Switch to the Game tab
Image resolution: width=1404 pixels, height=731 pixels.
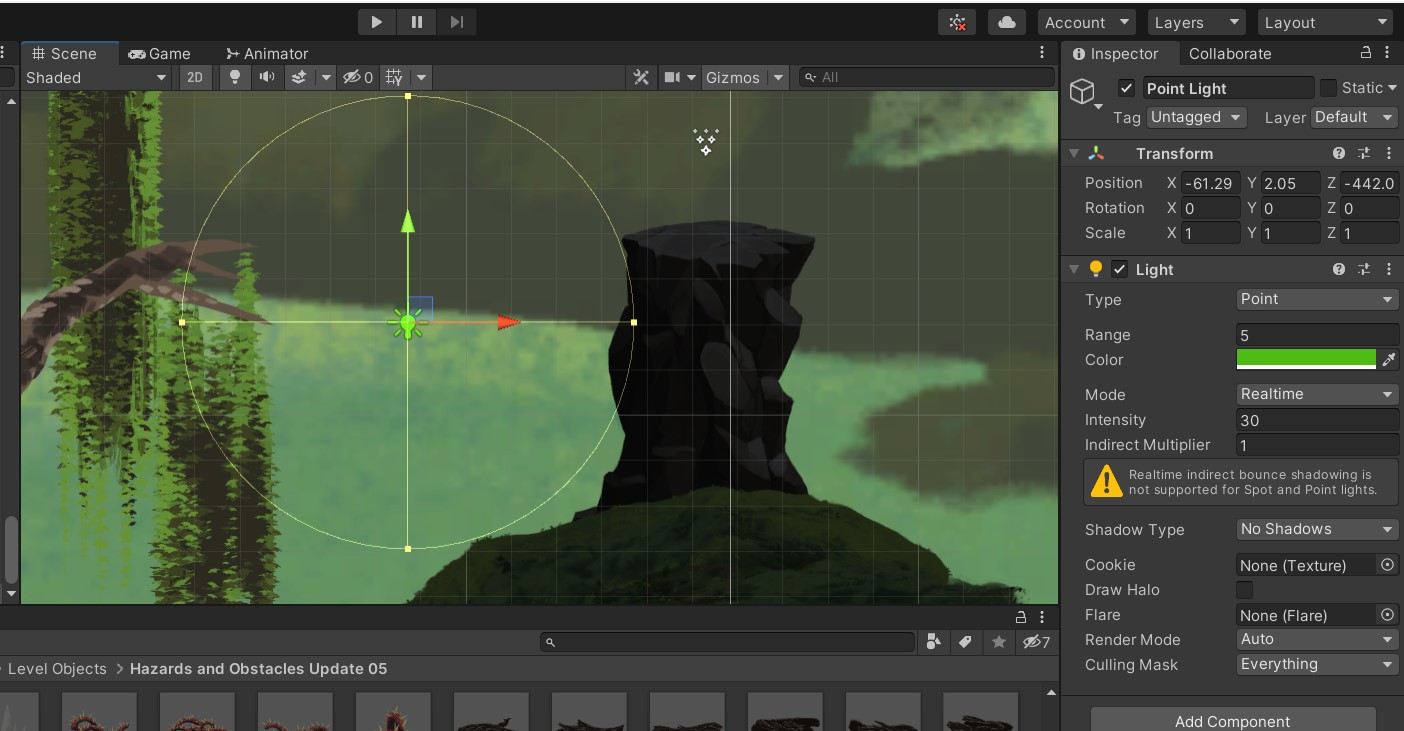tap(160, 54)
